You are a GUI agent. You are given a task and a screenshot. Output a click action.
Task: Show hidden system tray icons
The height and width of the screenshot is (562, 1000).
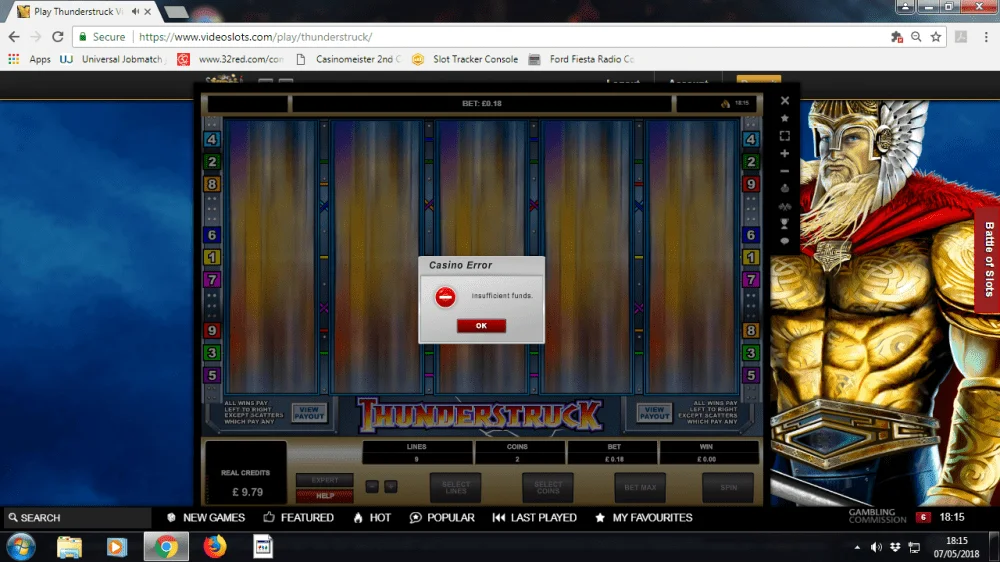pos(857,547)
